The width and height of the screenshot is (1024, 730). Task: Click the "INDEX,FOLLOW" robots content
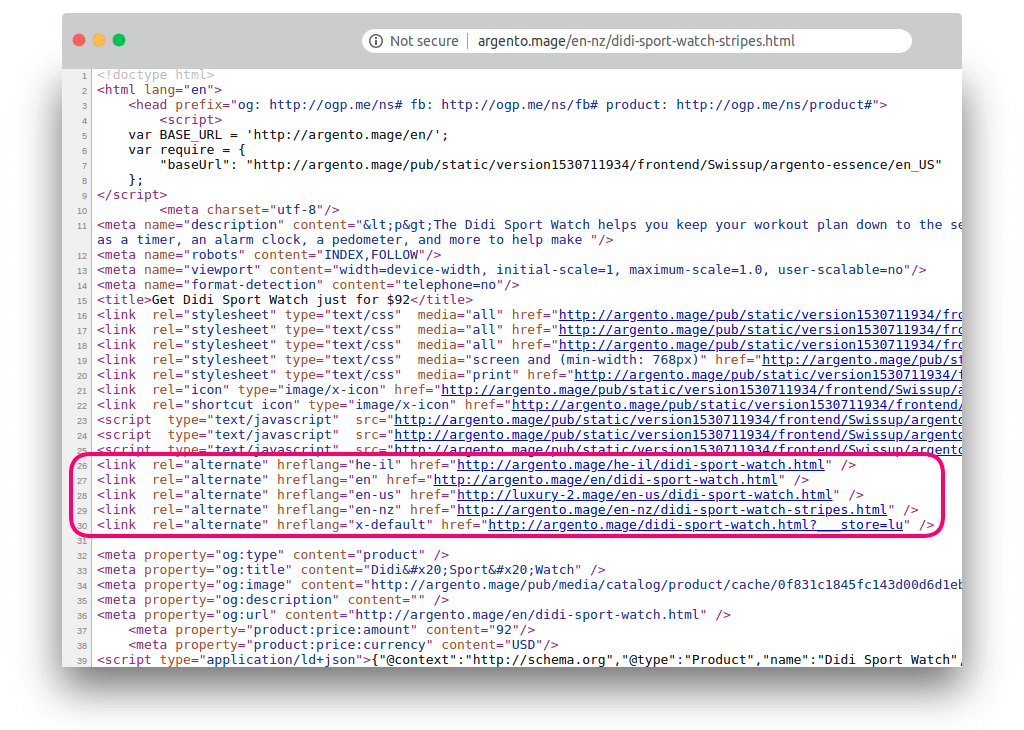pos(371,255)
